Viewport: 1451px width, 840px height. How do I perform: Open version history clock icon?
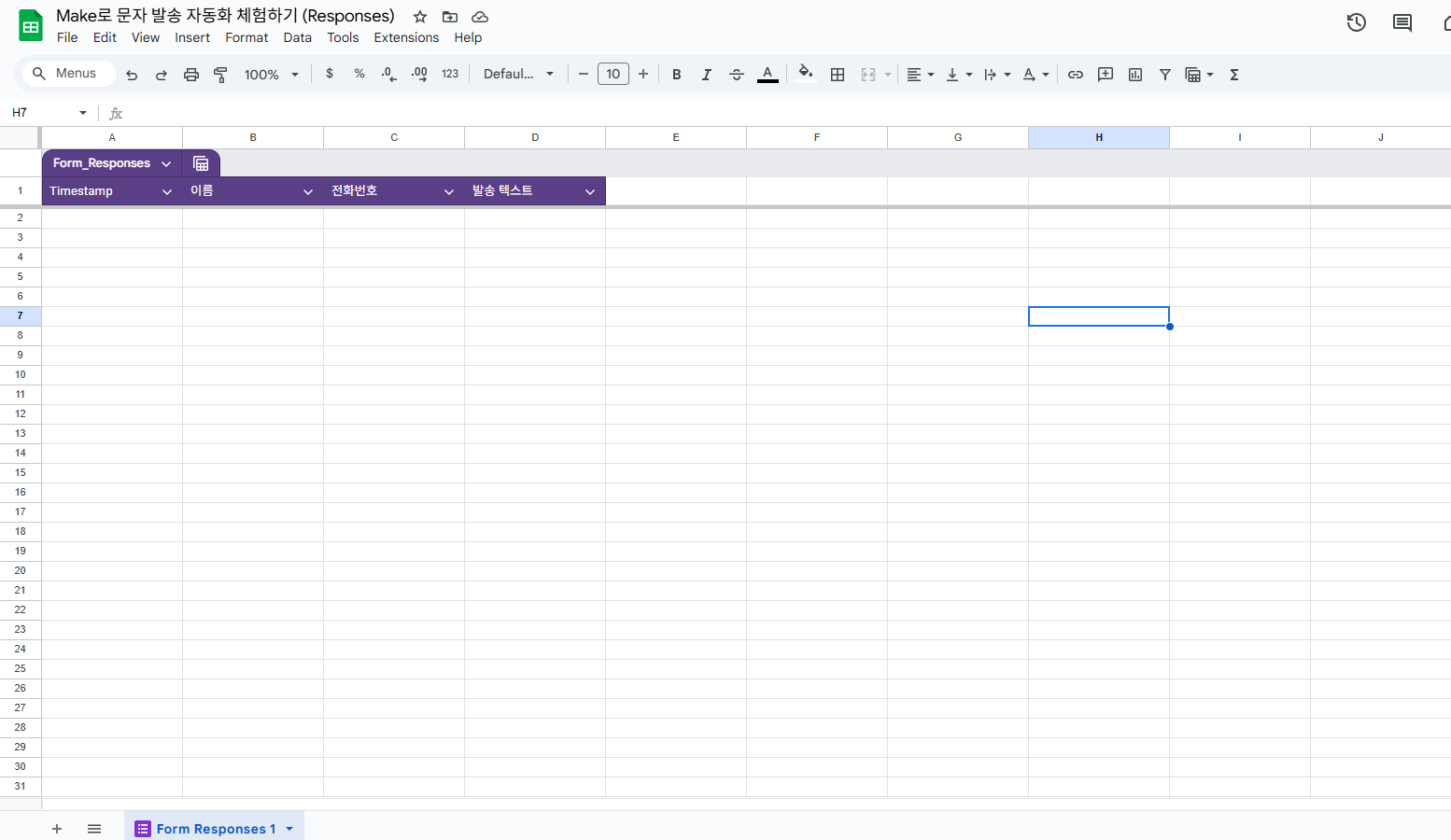[1356, 22]
